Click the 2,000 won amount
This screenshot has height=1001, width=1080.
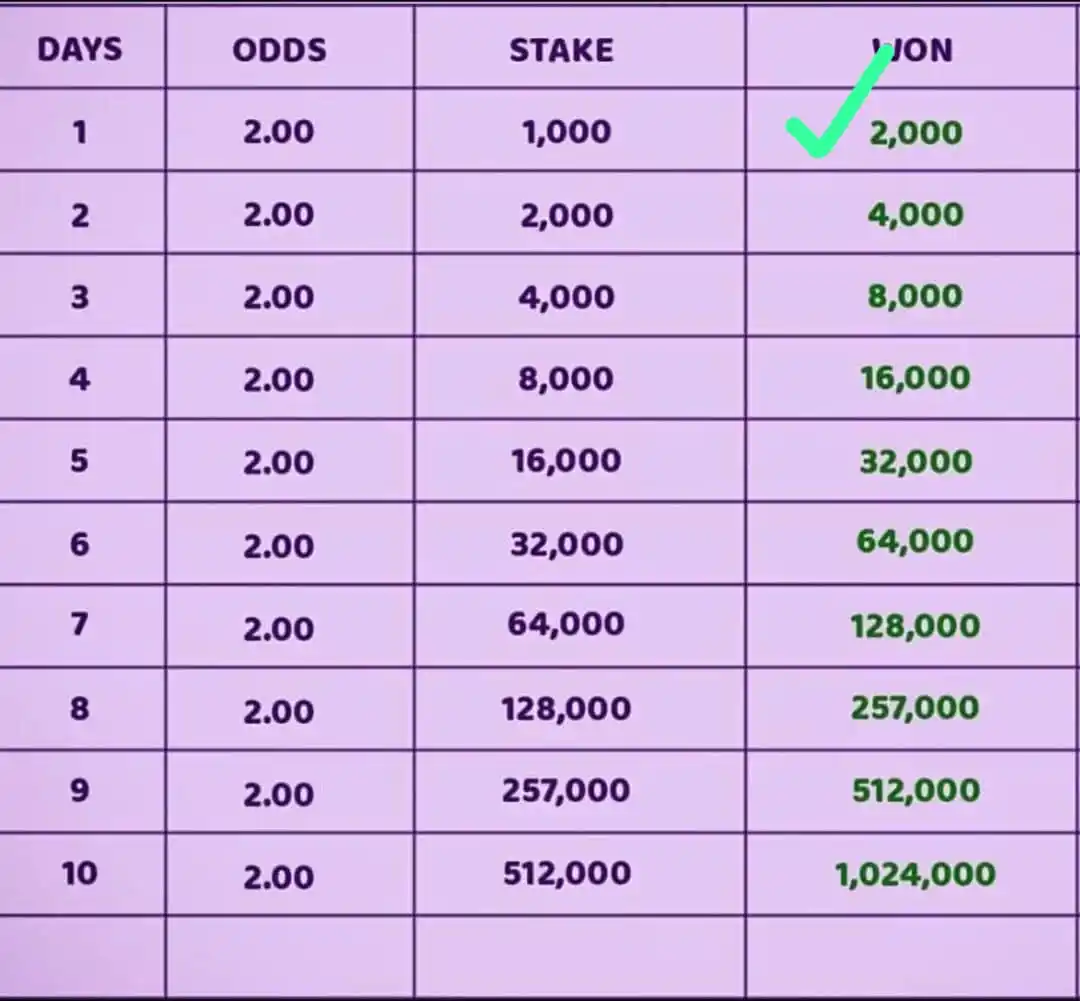pos(916,132)
